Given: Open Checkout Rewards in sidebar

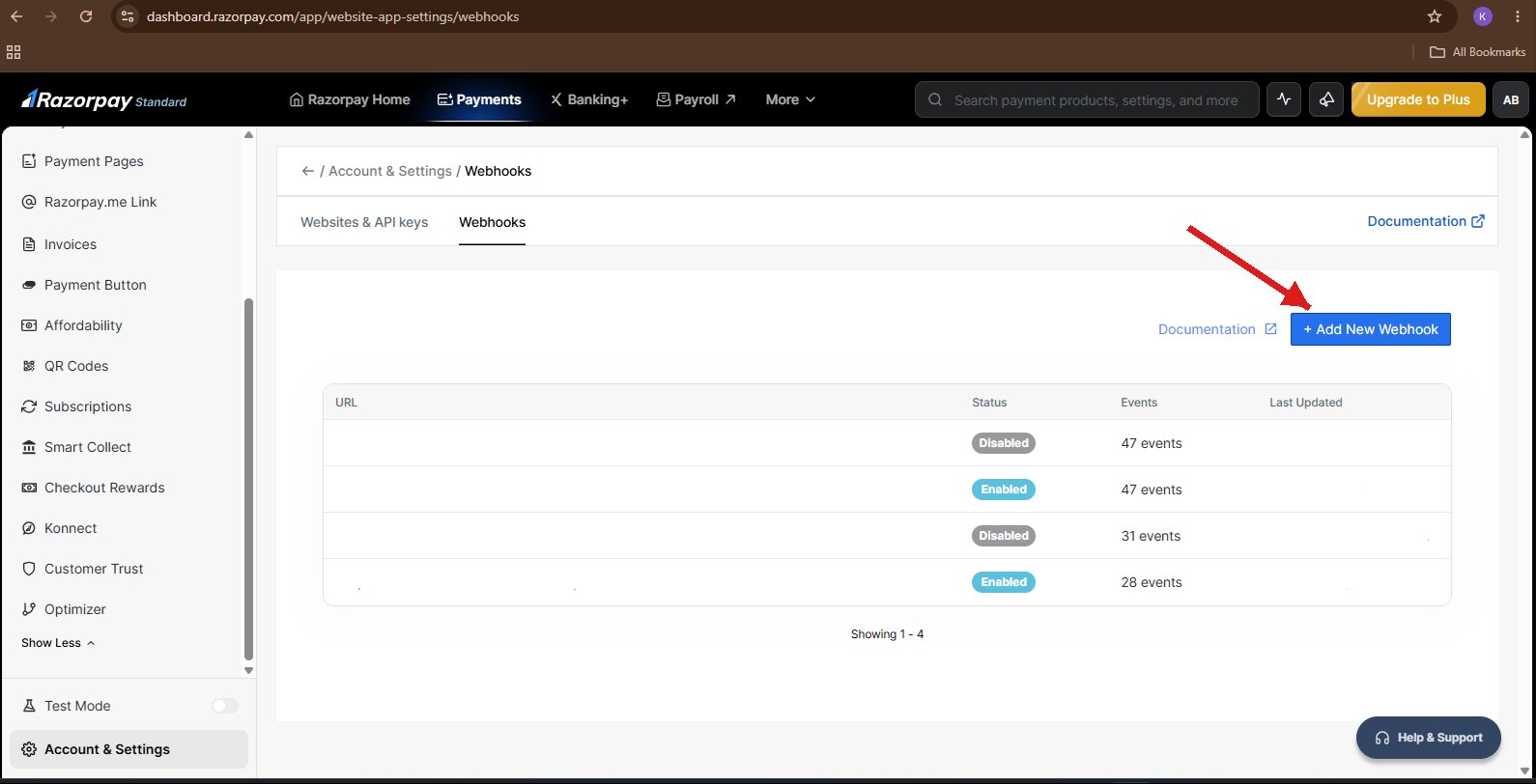Looking at the screenshot, I should click(x=93, y=488).
